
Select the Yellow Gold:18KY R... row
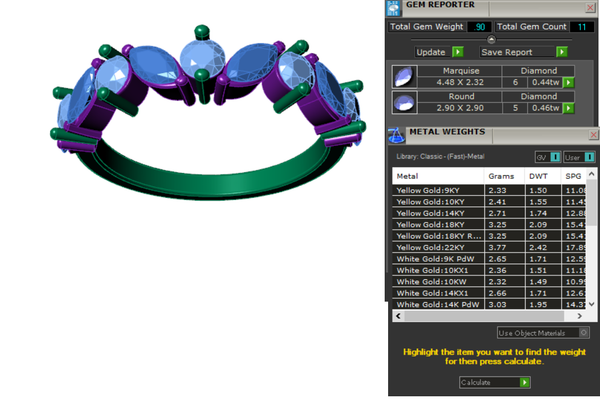pos(489,236)
